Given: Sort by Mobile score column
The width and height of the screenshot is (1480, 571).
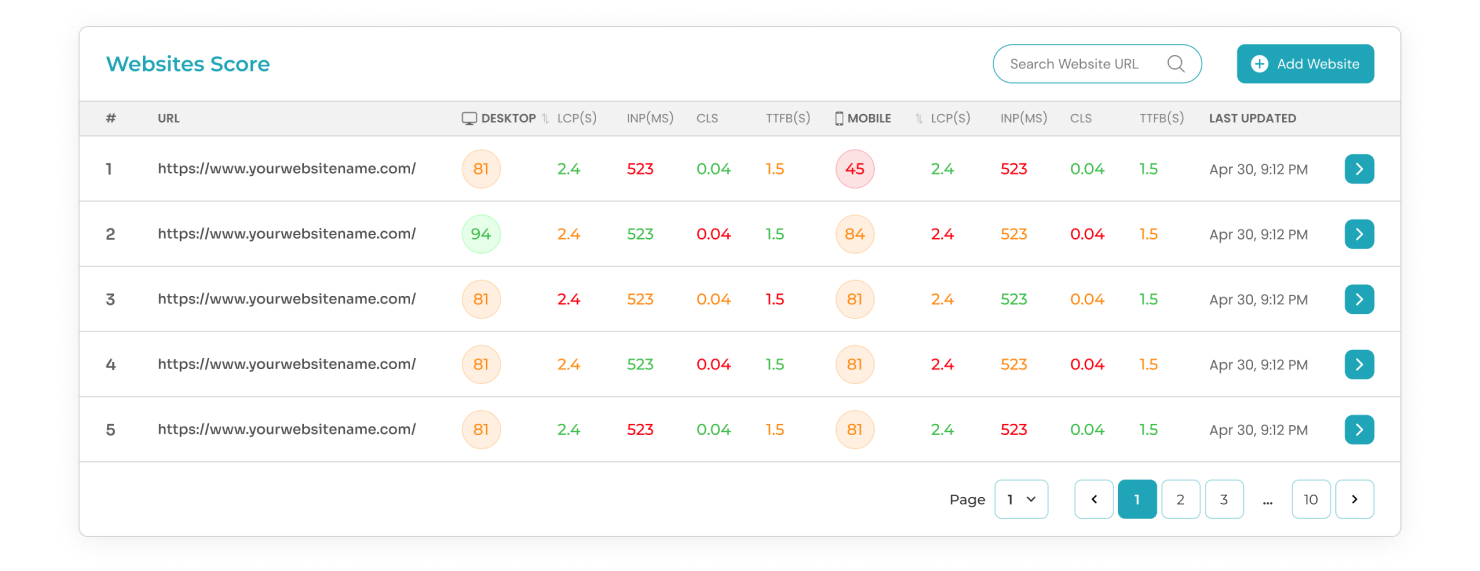Looking at the screenshot, I should coord(918,119).
